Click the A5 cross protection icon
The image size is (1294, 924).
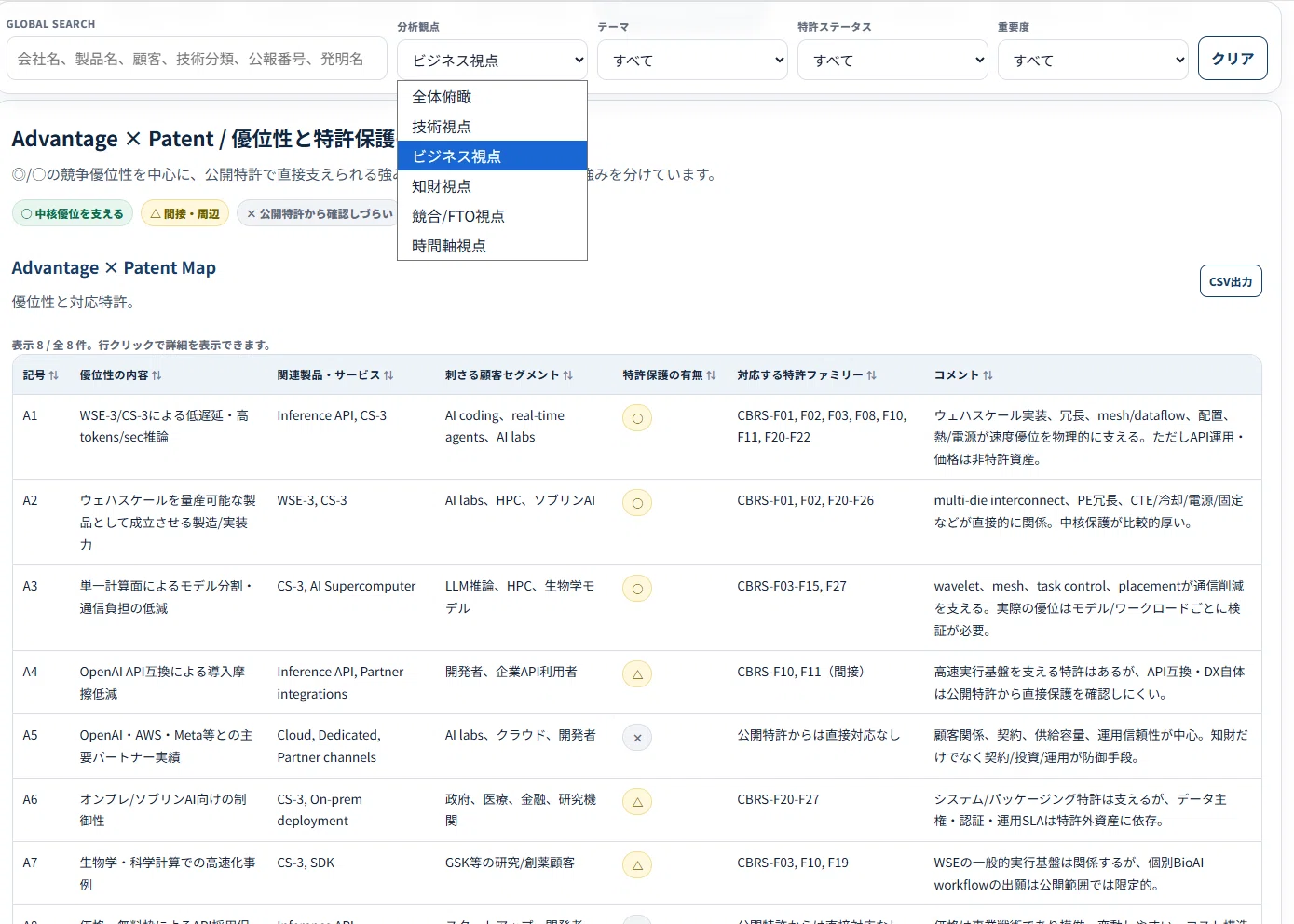click(637, 738)
